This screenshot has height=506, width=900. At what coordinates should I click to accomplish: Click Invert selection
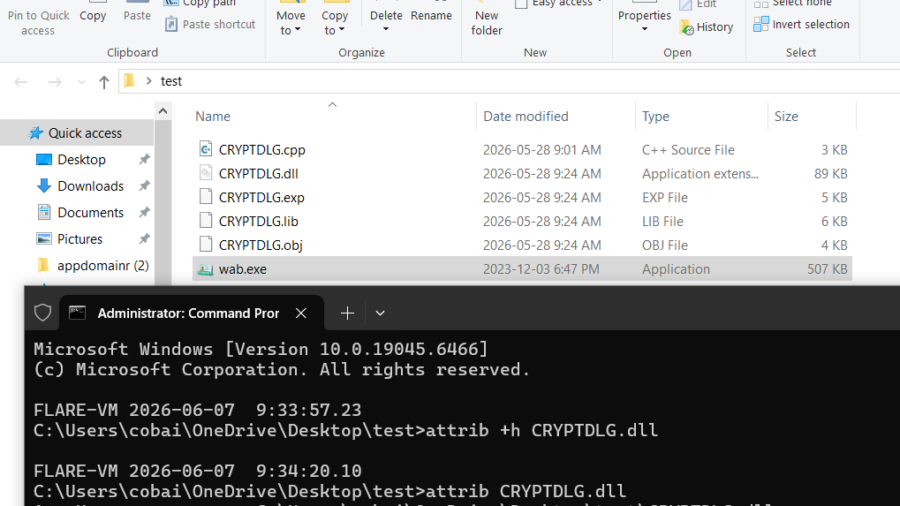(801, 24)
